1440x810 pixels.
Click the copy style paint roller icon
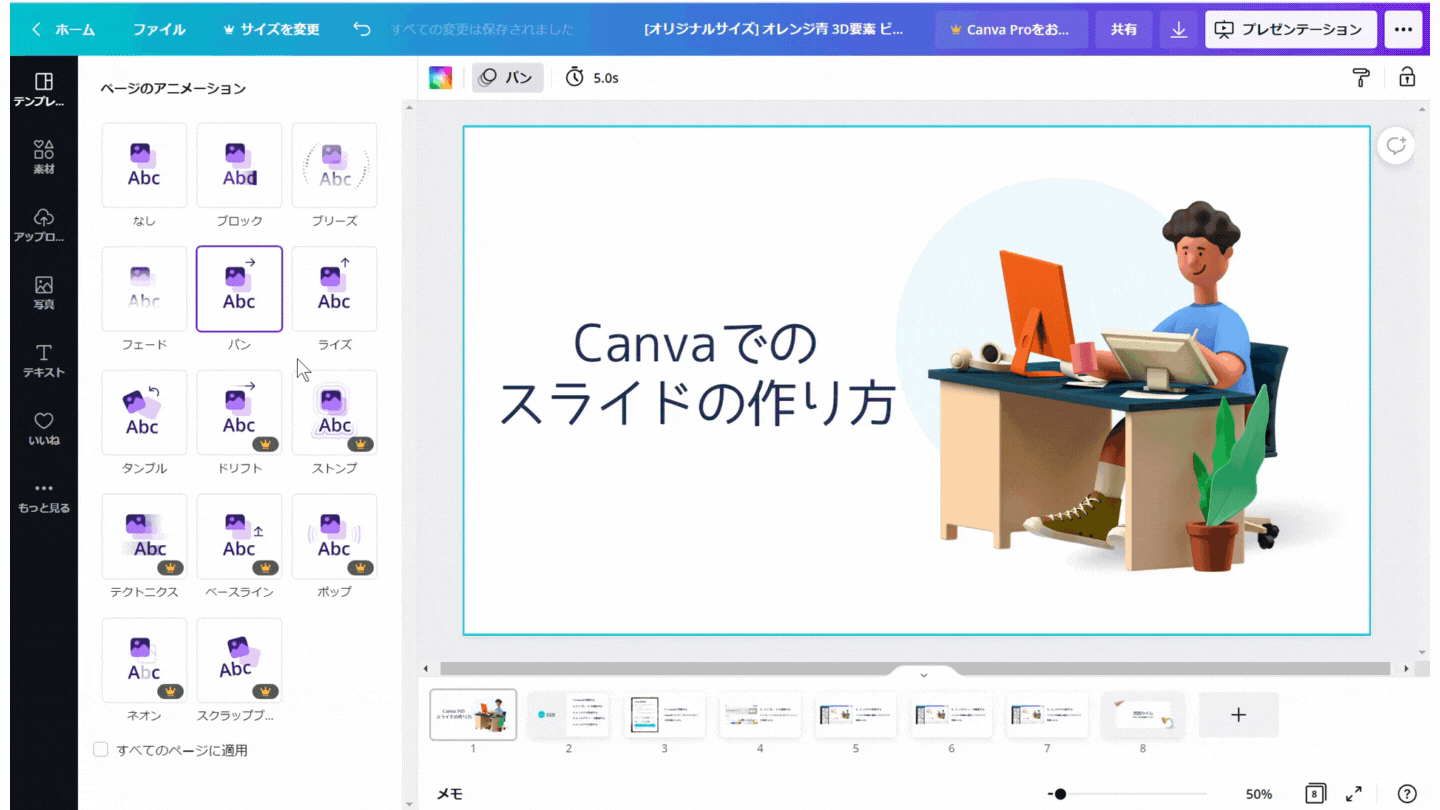pos(1360,78)
